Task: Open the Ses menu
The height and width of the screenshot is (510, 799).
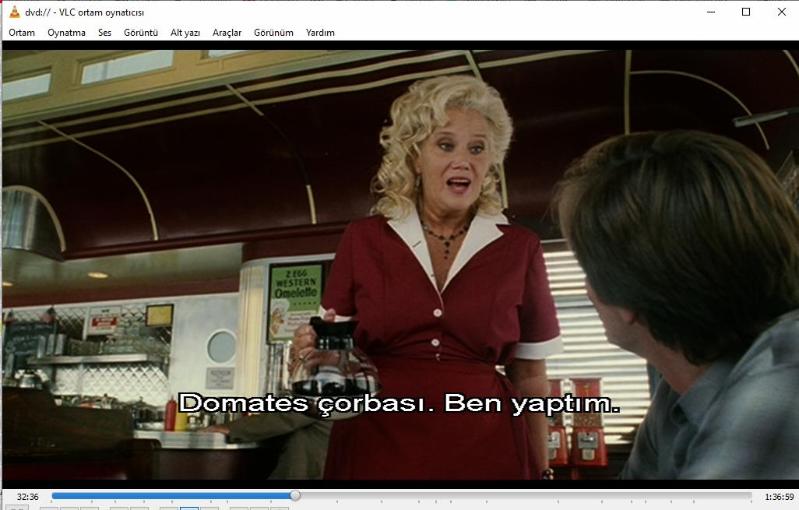Action: 104,33
